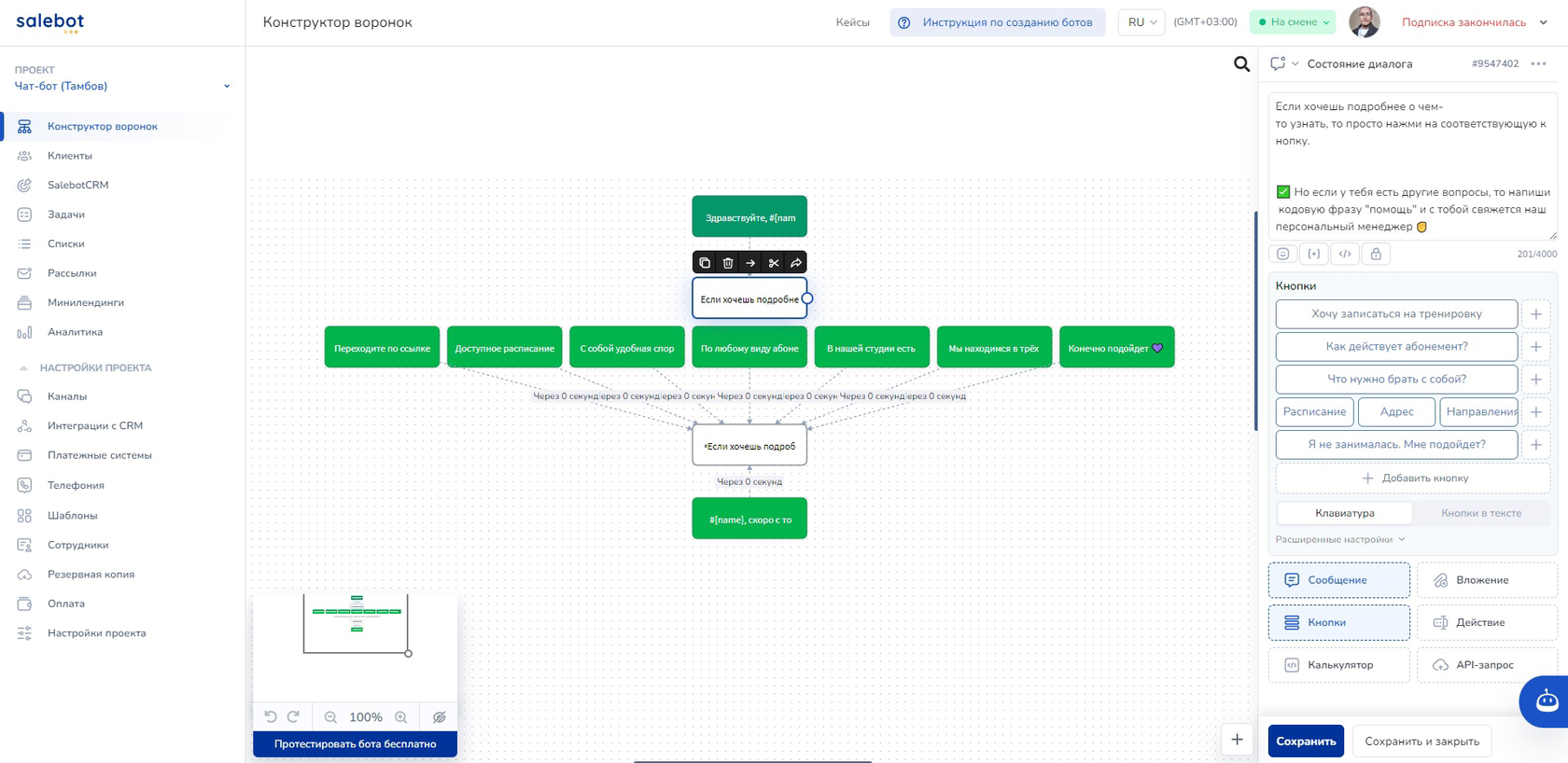Click Добавить кнопку

[1413, 478]
